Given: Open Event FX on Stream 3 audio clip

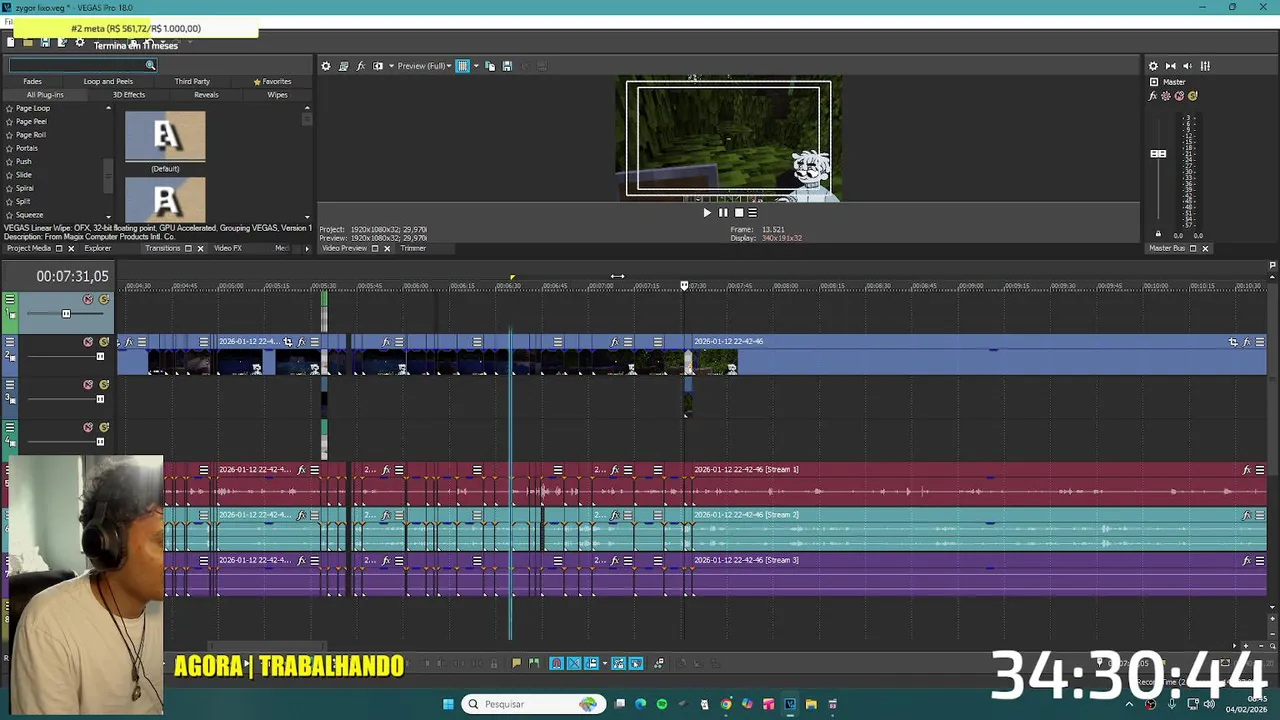Looking at the screenshot, I should click(x=1247, y=561).
